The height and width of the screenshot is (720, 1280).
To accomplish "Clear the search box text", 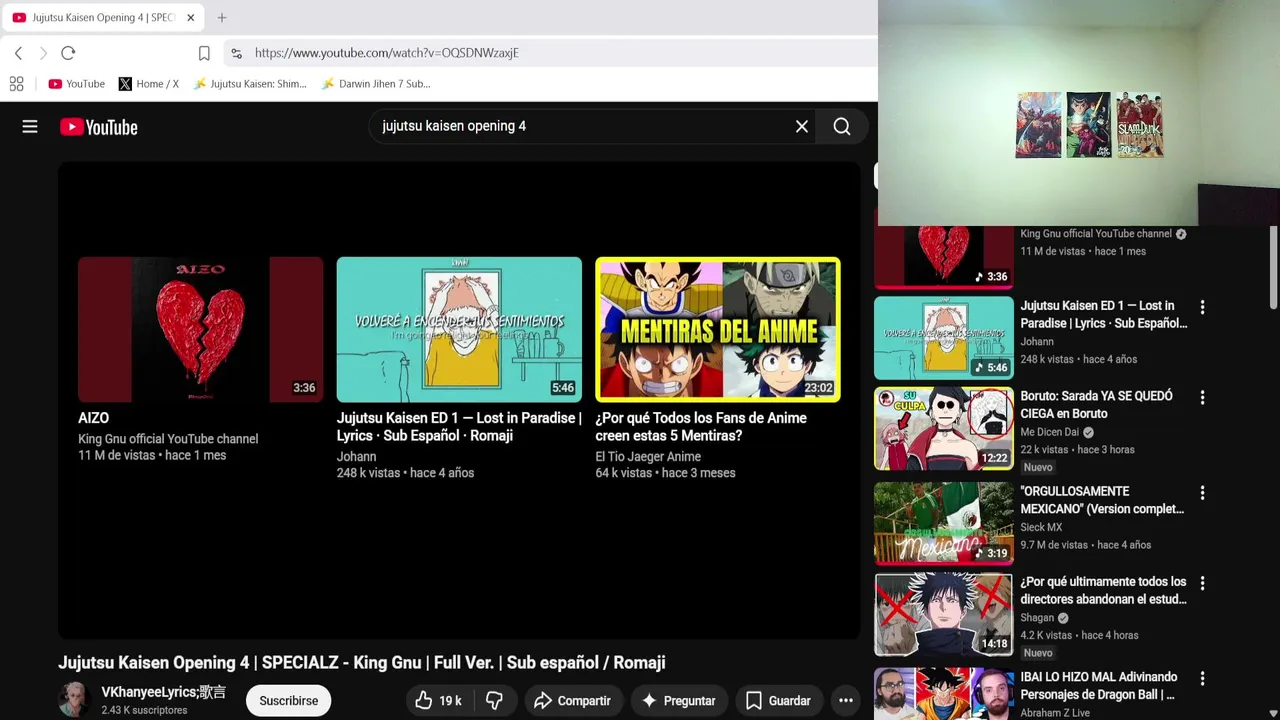I will [801, 127].
